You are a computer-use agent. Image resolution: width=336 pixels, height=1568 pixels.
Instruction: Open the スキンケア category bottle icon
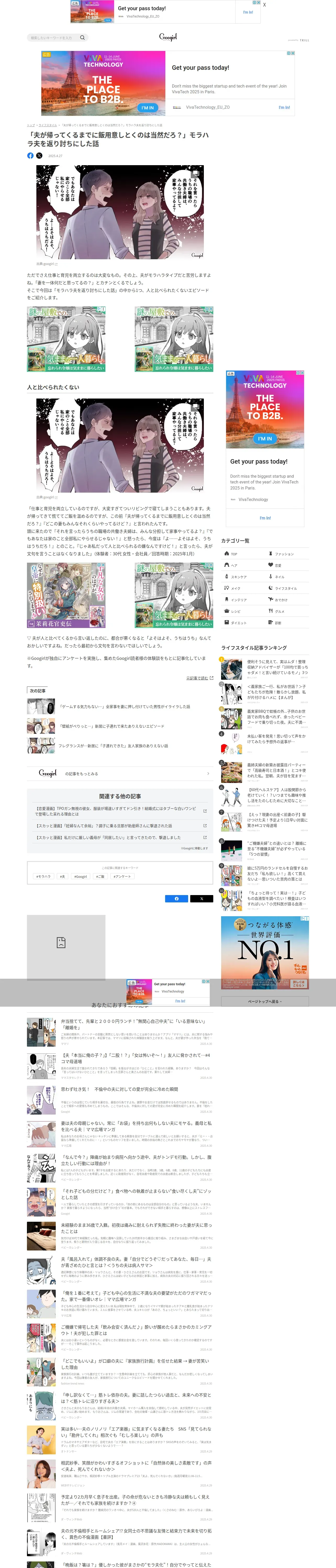click(x=227, y=577)
